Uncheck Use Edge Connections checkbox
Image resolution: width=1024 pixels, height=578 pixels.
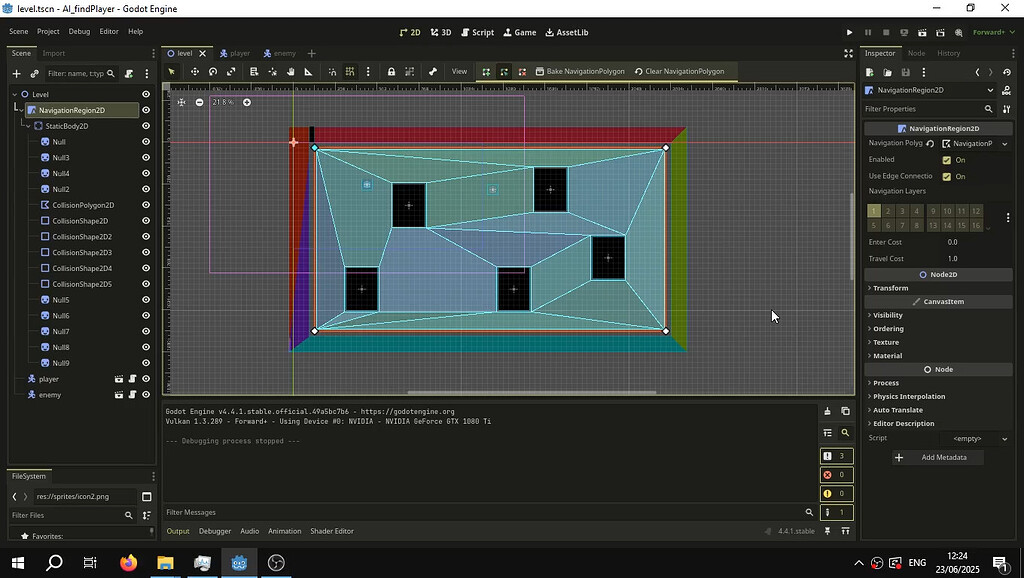946,176
